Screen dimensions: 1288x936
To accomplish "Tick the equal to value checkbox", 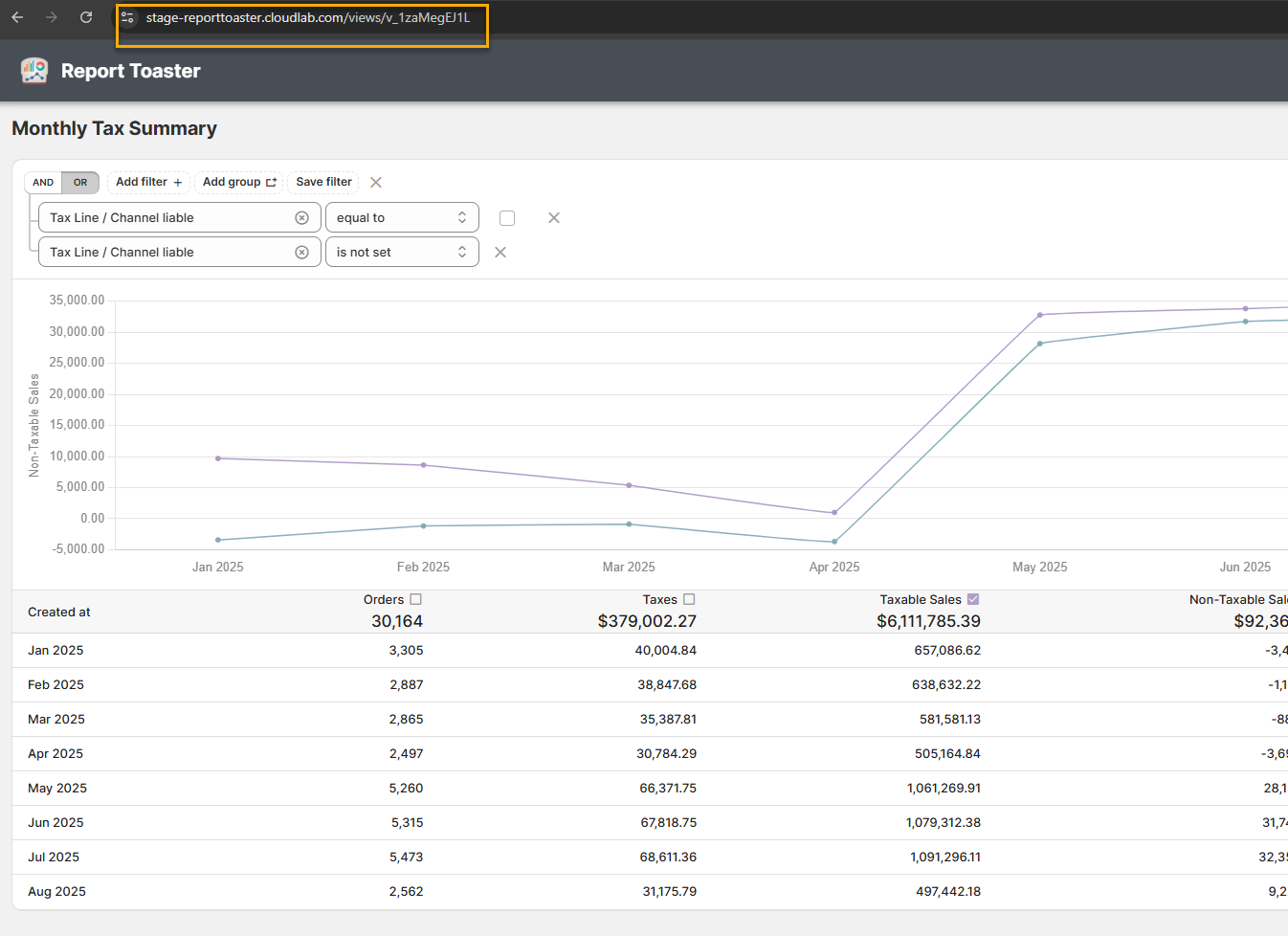I will tap(507, 218).
